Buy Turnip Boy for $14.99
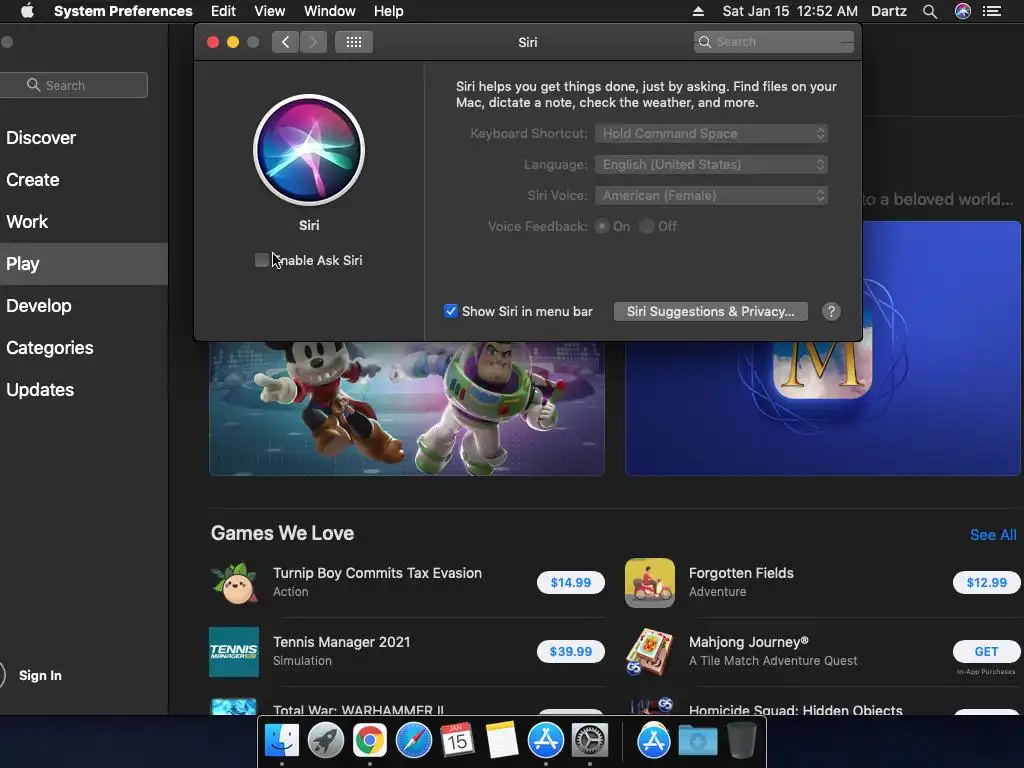 (x=571, y=583)
